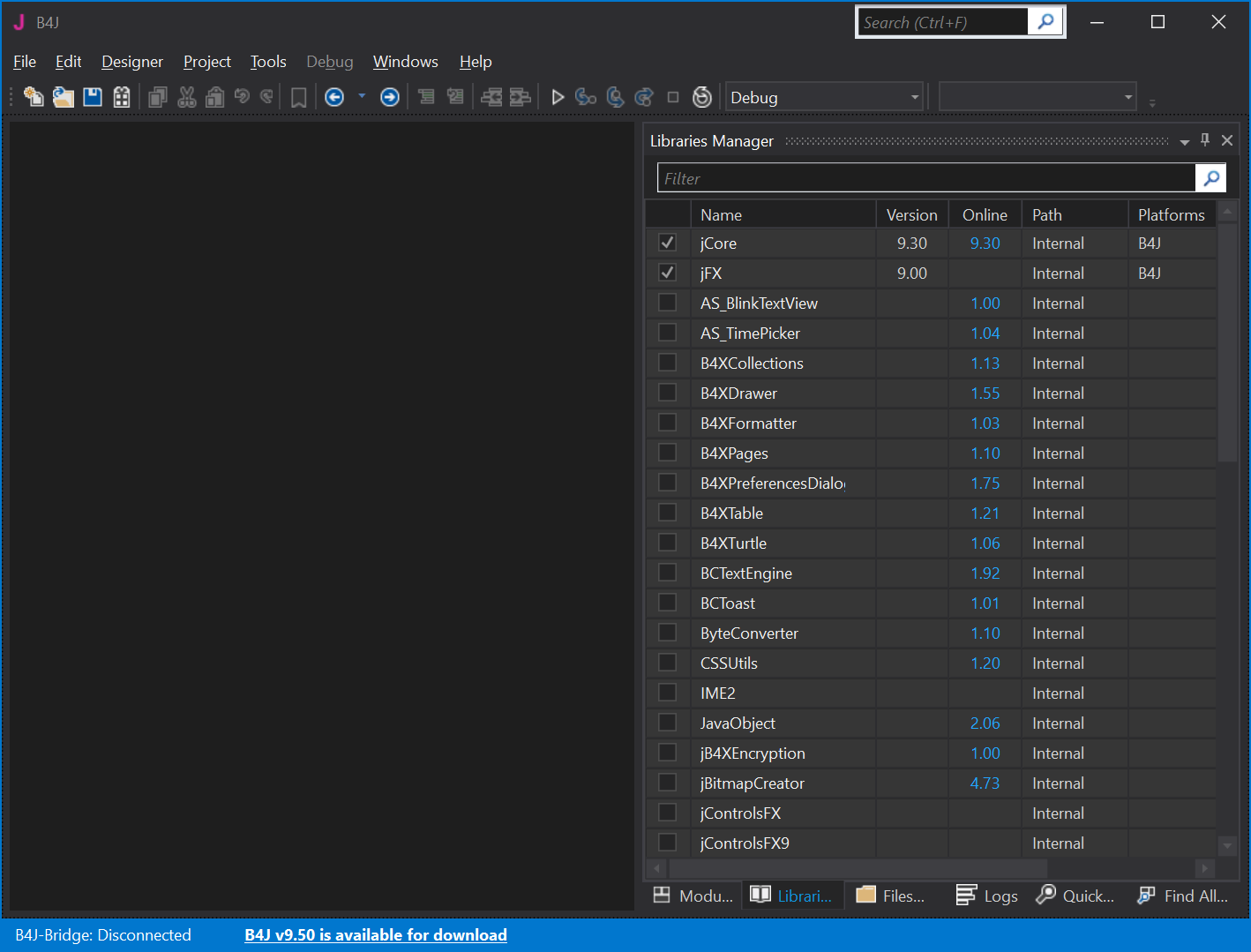Click the Open project folder icon
Image resolution: width=1251 pixels, height=952 pixels.
tap(63, 97)
